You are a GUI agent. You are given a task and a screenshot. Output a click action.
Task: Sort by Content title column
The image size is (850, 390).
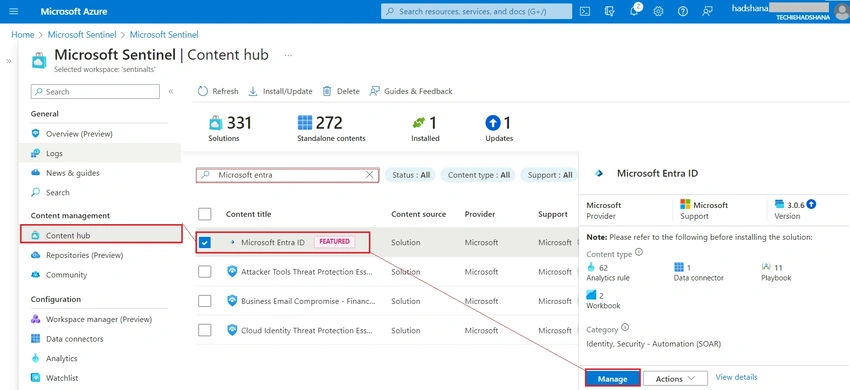[248, 214]
